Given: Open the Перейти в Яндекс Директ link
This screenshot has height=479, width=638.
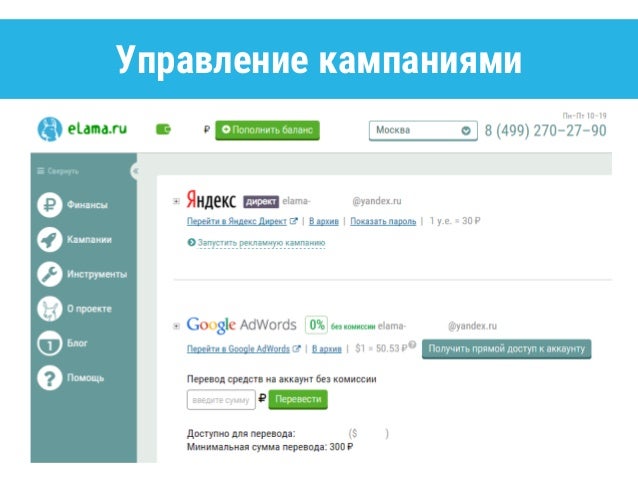Looking at the screenshot, I should tap(237, 221).
